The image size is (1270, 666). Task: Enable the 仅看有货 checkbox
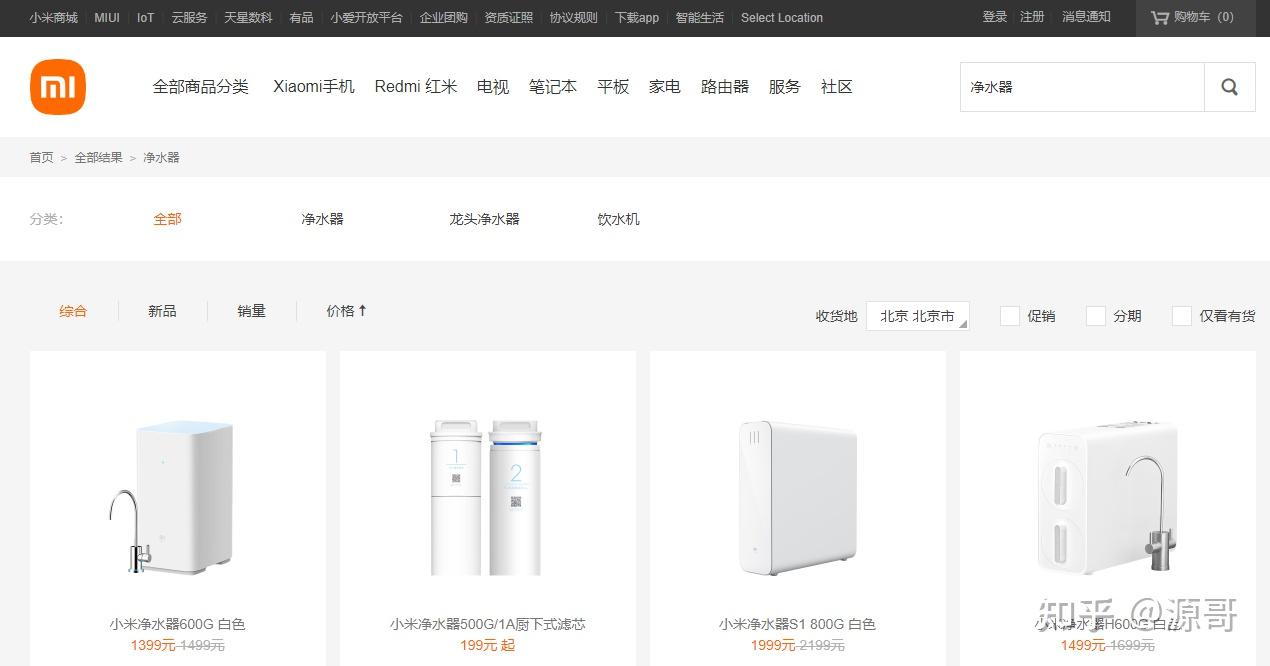(1182, 316)
